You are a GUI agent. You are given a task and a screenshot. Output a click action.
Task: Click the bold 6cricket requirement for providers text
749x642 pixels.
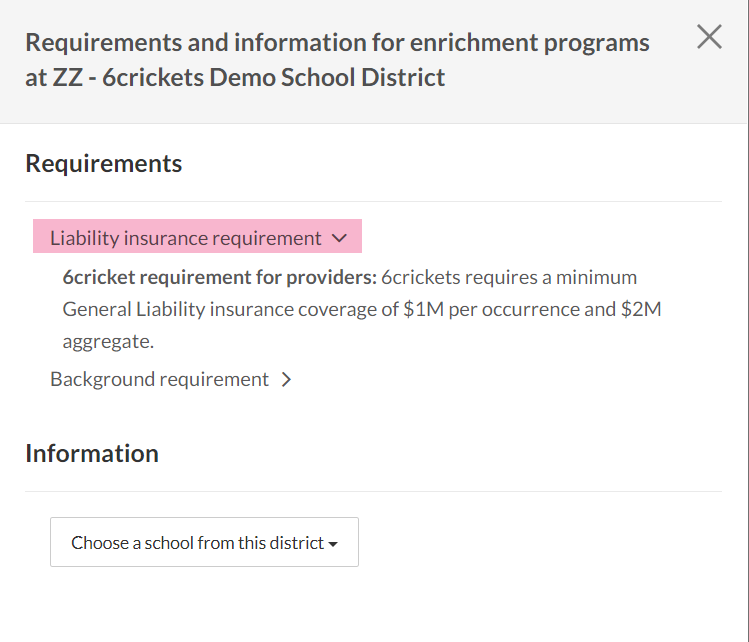click(x=219, y=277)
